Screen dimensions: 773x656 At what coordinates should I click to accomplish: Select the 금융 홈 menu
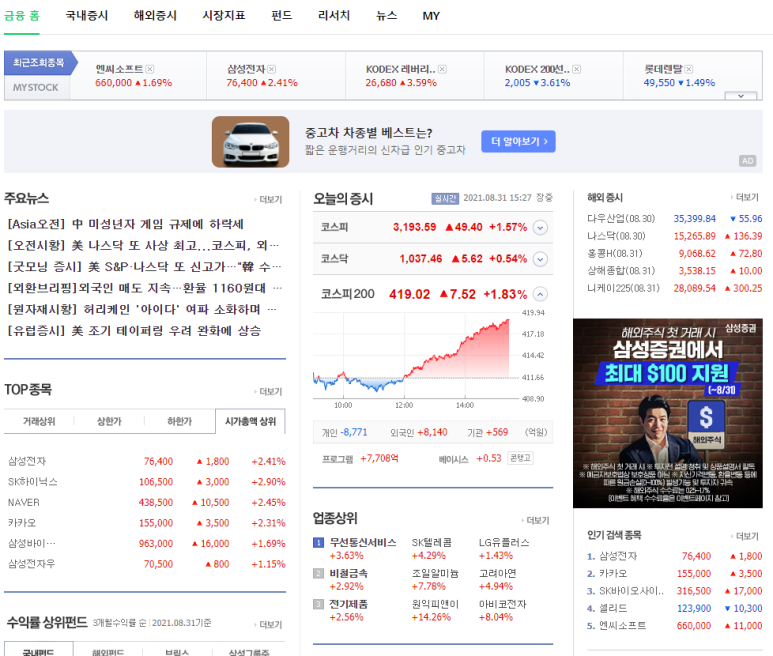(x=22, y=16)
